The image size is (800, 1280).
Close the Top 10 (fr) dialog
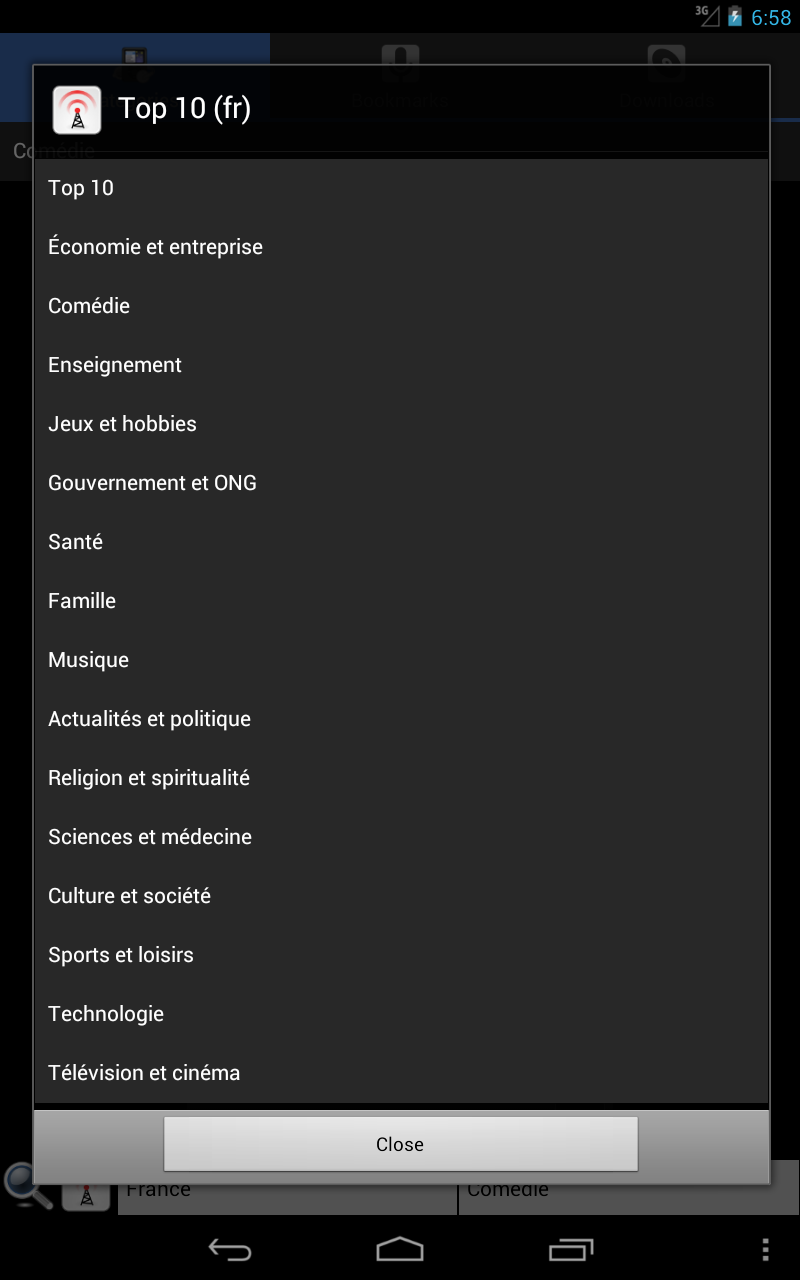tap(400, 1144)
